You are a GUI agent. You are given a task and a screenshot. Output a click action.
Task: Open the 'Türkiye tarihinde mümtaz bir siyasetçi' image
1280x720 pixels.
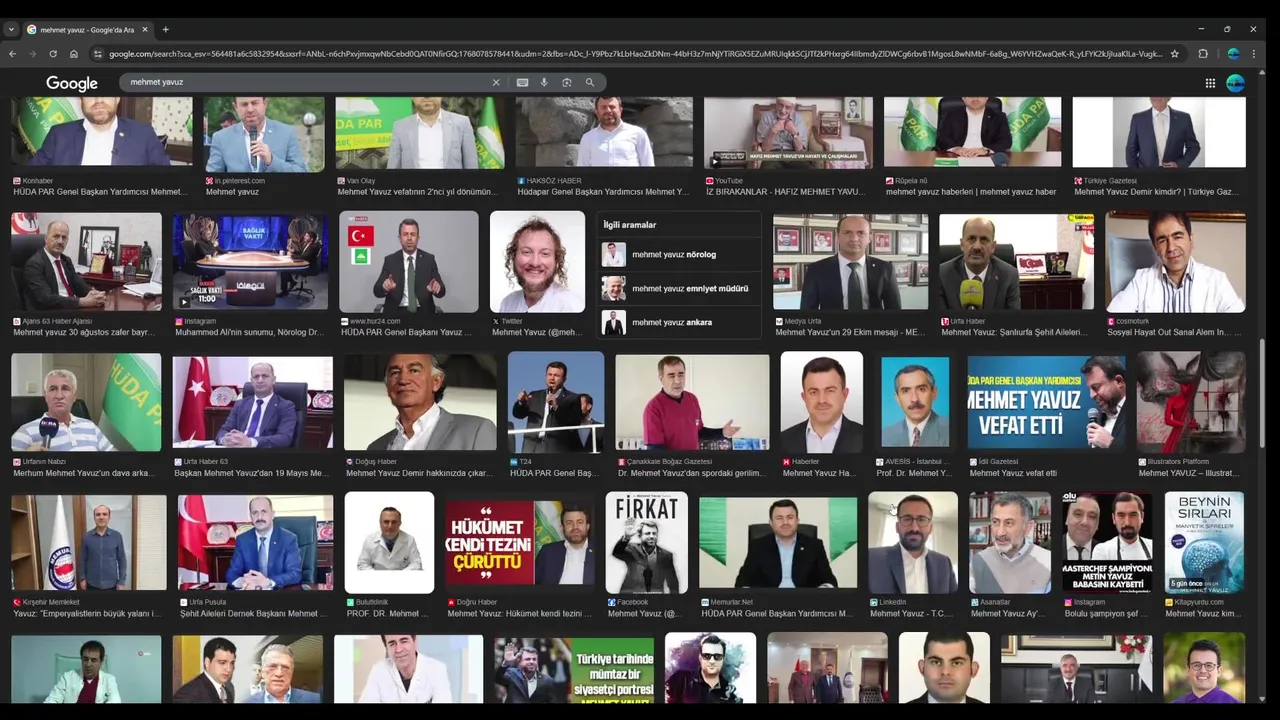[574, 669]
